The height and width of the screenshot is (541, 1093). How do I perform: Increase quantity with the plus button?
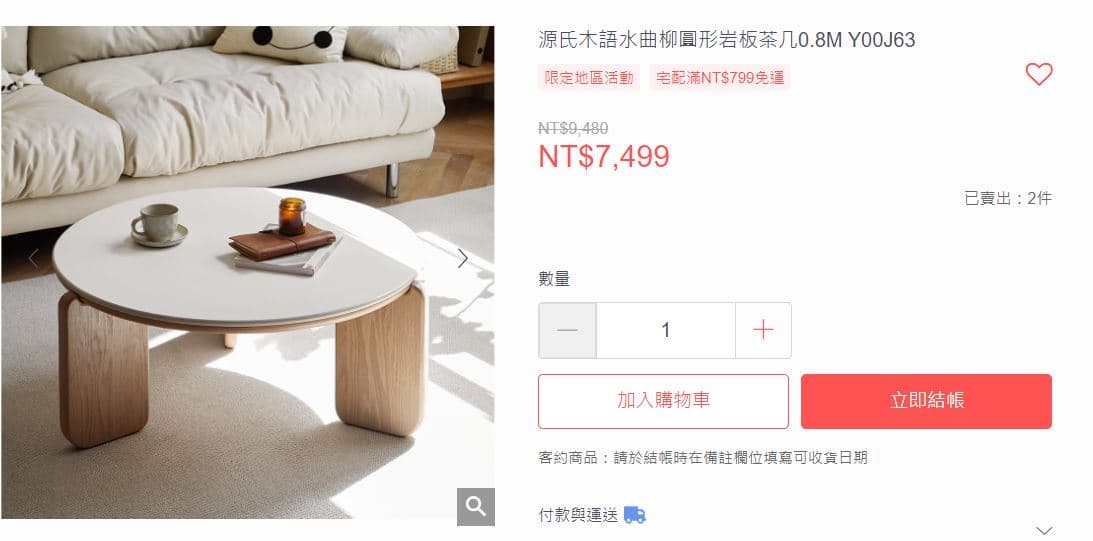763,330
